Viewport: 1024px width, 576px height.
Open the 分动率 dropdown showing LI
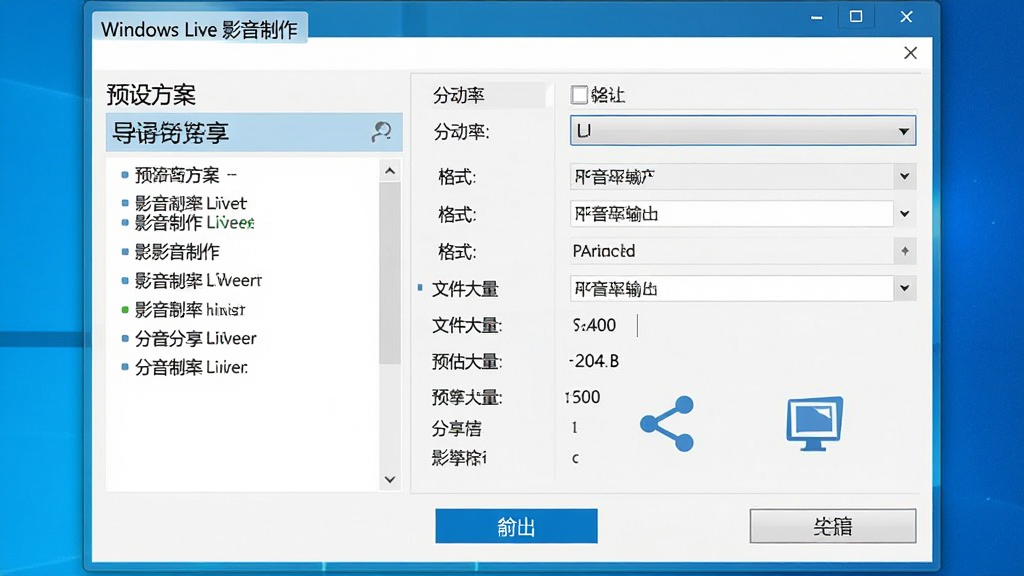[743, 131]
